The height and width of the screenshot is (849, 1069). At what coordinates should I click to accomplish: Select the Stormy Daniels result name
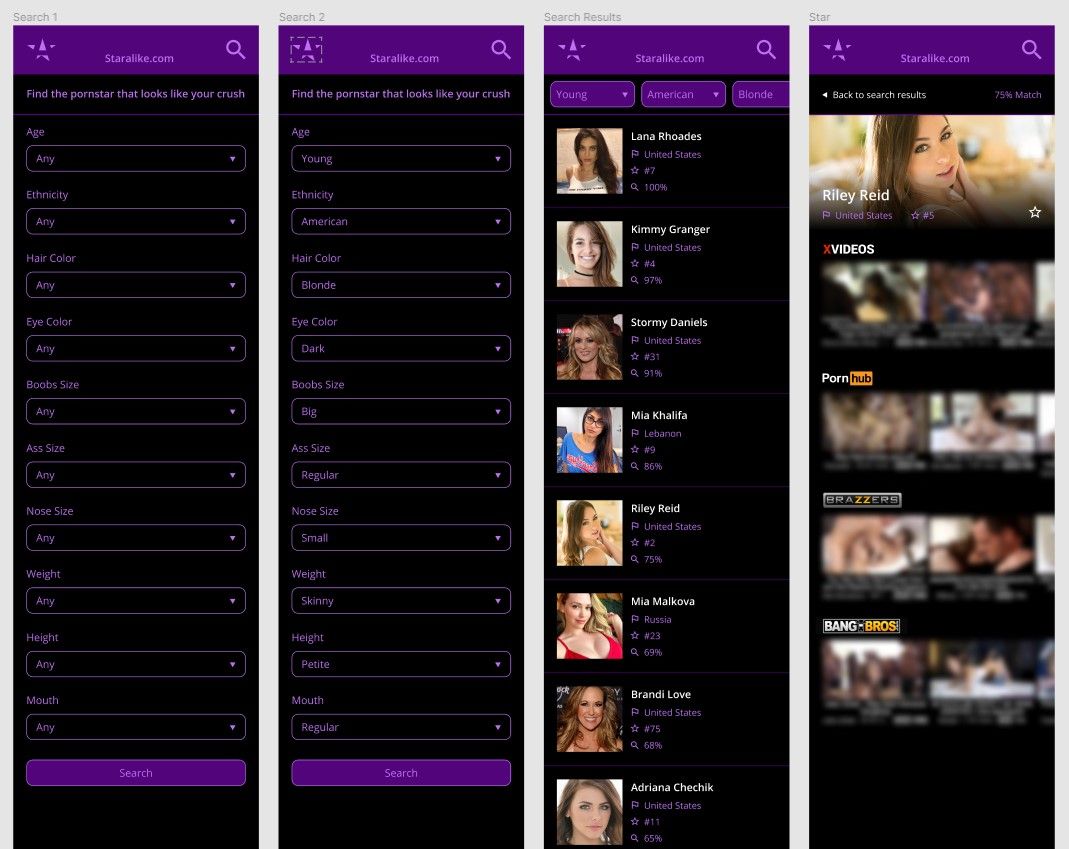pos(669,323)
